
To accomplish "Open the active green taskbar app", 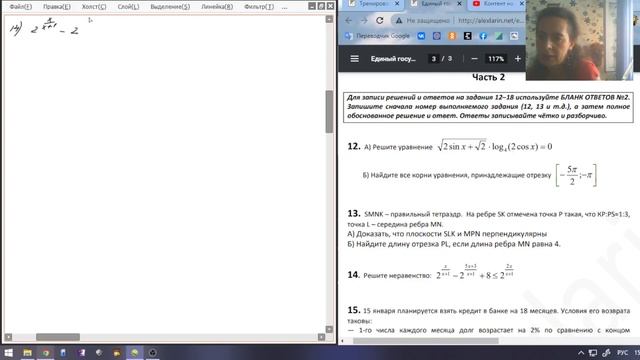I will click(x=134, y=353).
